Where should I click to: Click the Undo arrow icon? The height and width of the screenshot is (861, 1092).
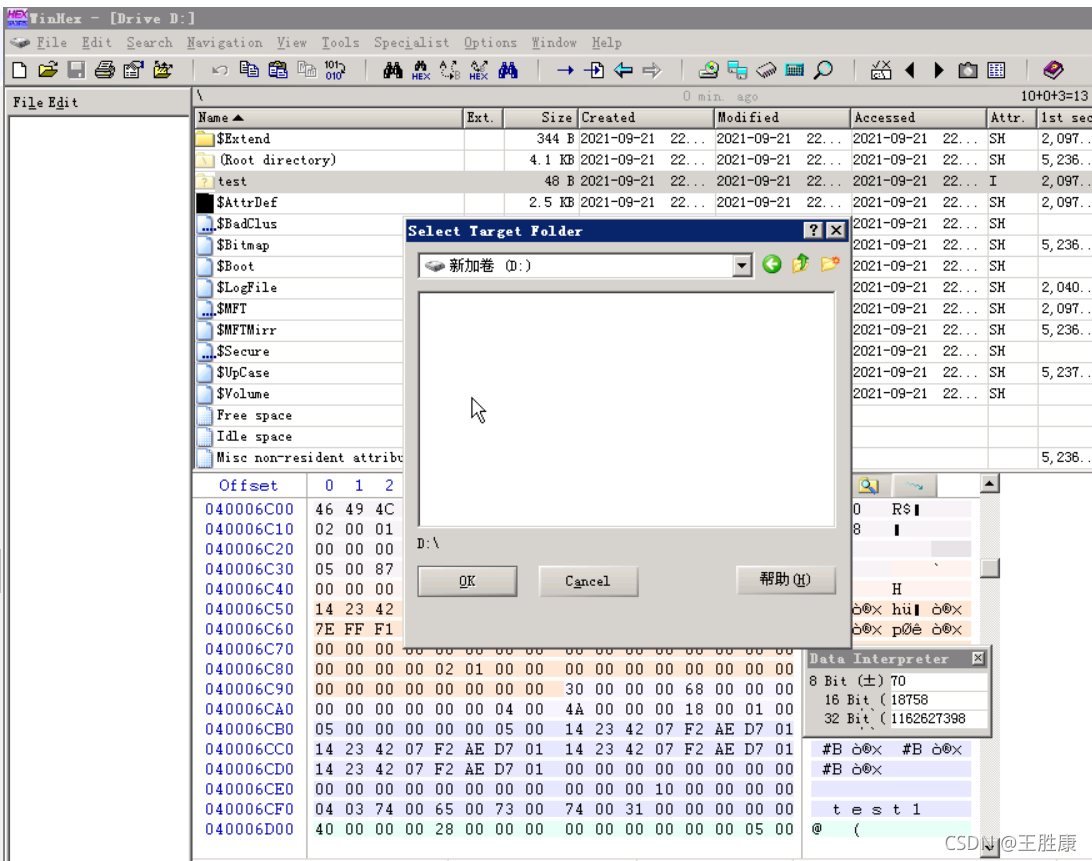220,70
